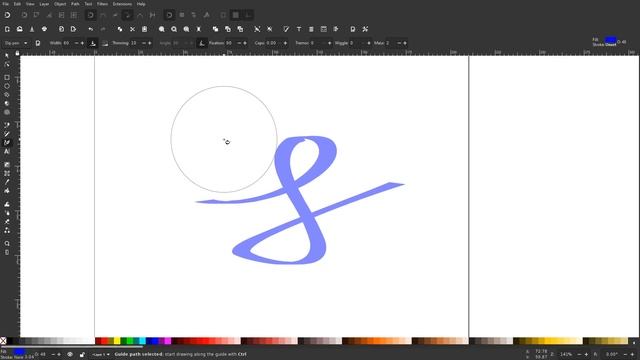Increase the Mass value
Viewport: 640px width, 360px height.
click(x=405, y=43)
